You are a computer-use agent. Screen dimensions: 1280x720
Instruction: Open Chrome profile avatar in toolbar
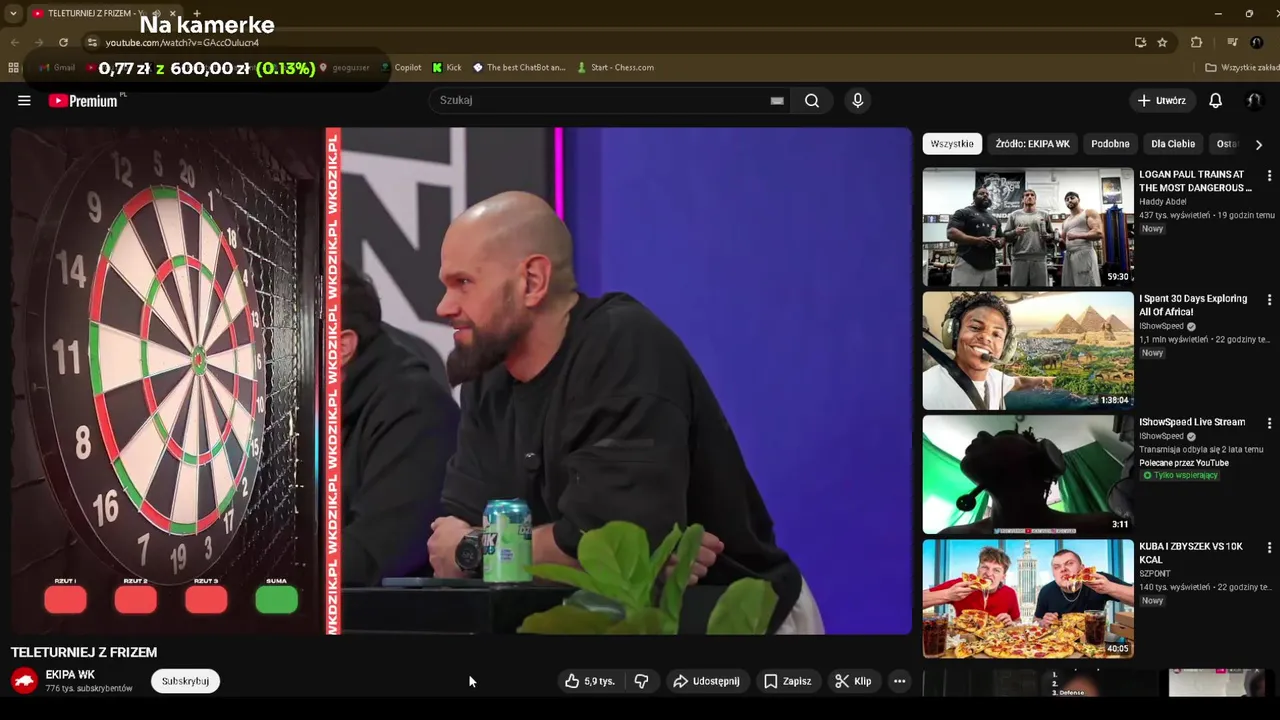point(1257,42)
